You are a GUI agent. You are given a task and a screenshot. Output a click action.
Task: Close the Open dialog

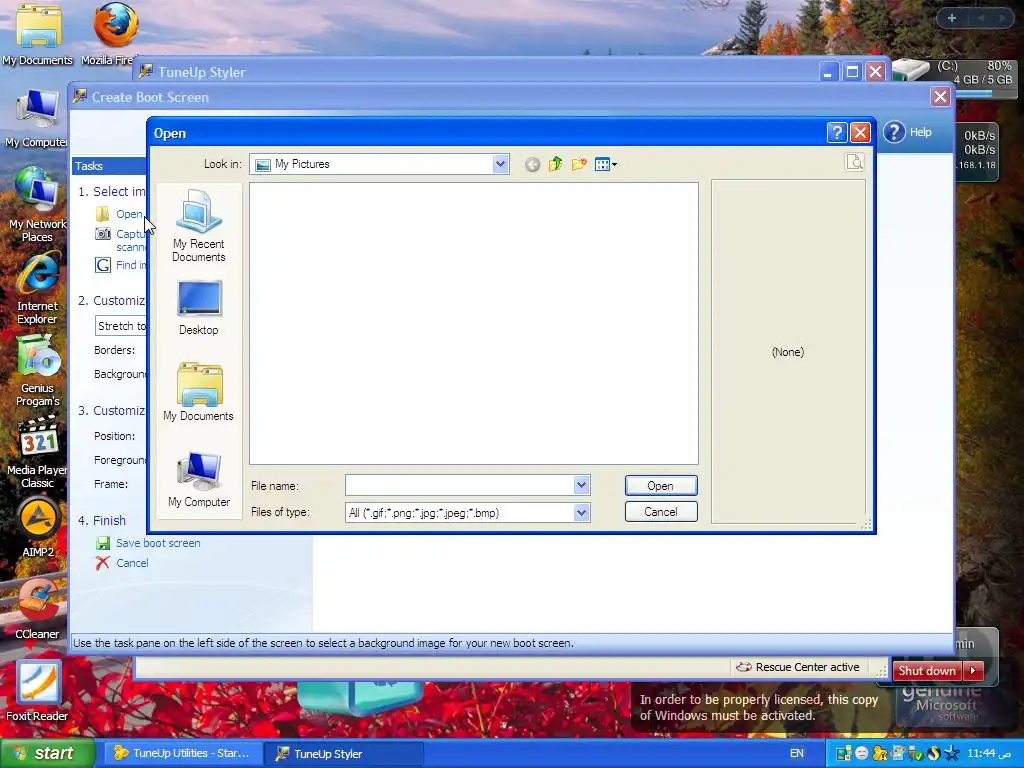click(860, 133)
